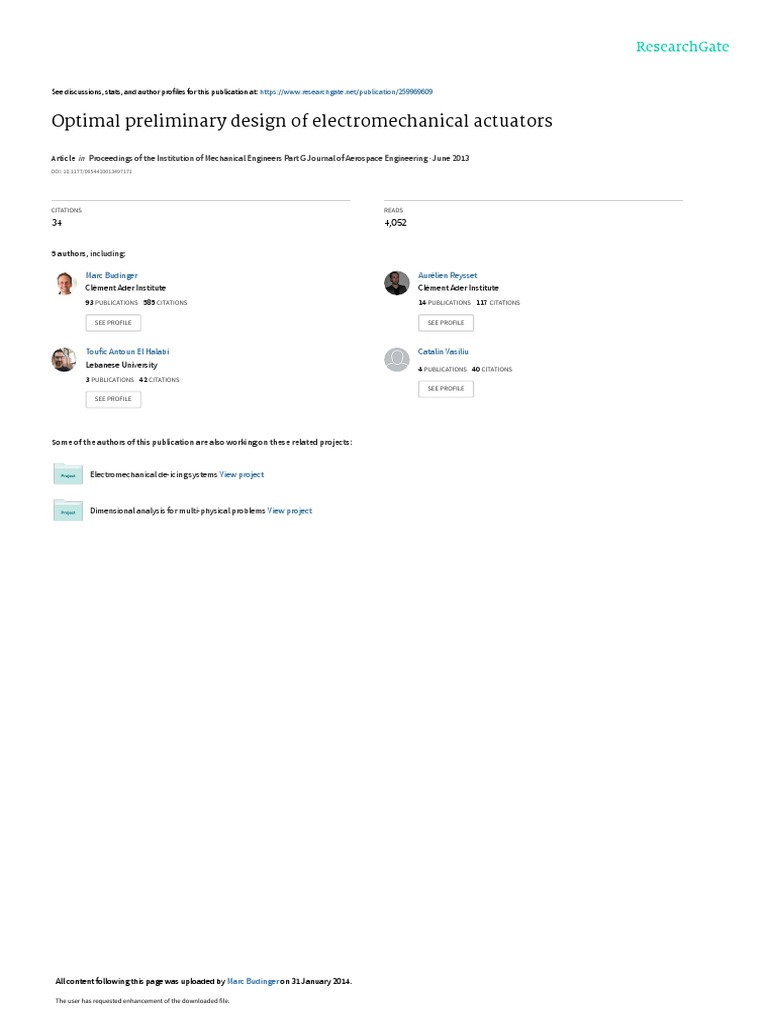
Task: Open the Electromechanical de-icing project folder icon
Action: click(68, 473)
